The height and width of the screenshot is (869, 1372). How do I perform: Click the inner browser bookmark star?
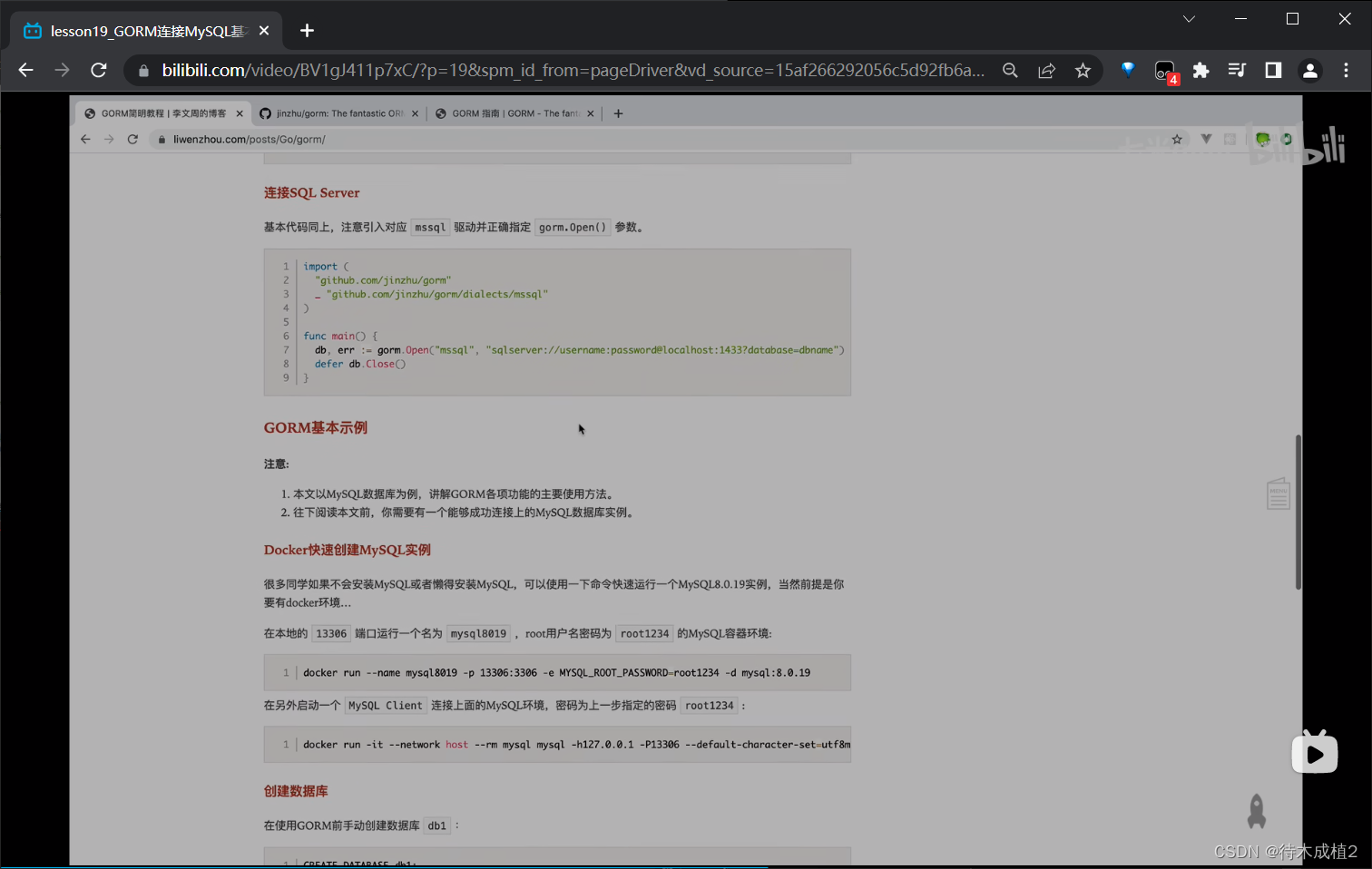click(x=1177, y=139)
